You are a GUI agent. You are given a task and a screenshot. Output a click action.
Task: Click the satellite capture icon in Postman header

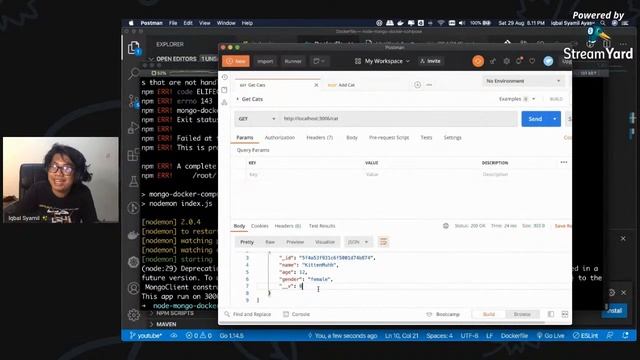[493, 61]
